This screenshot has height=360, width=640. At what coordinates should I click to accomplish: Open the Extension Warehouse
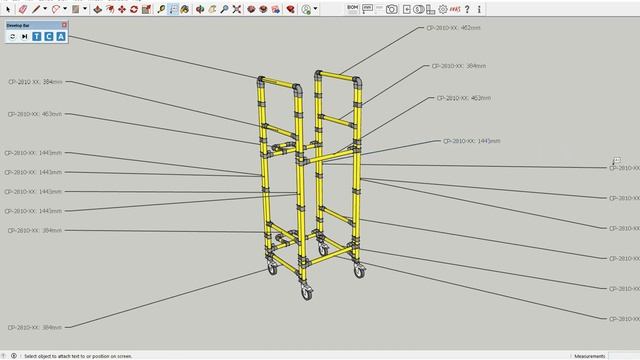click(x=263, y=9)
